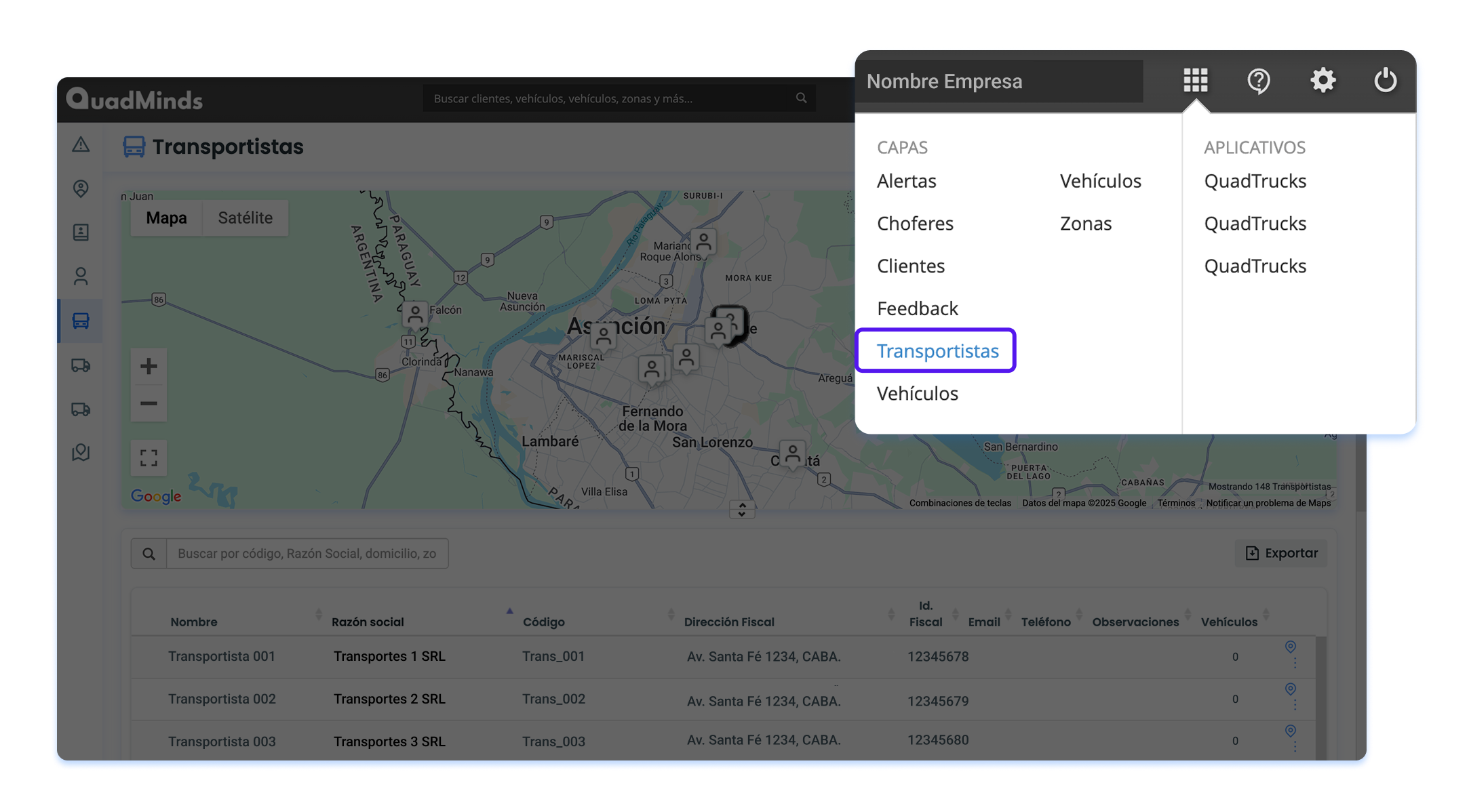Open the apps grid icon

(1196, 80)
